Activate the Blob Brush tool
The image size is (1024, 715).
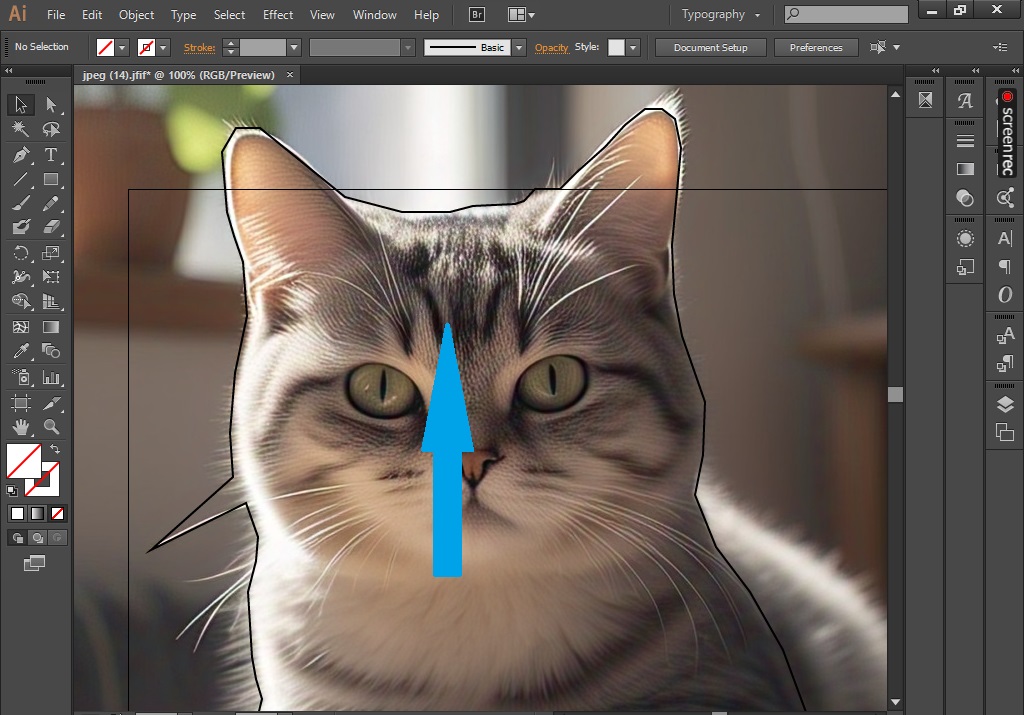tap(21, 227)
